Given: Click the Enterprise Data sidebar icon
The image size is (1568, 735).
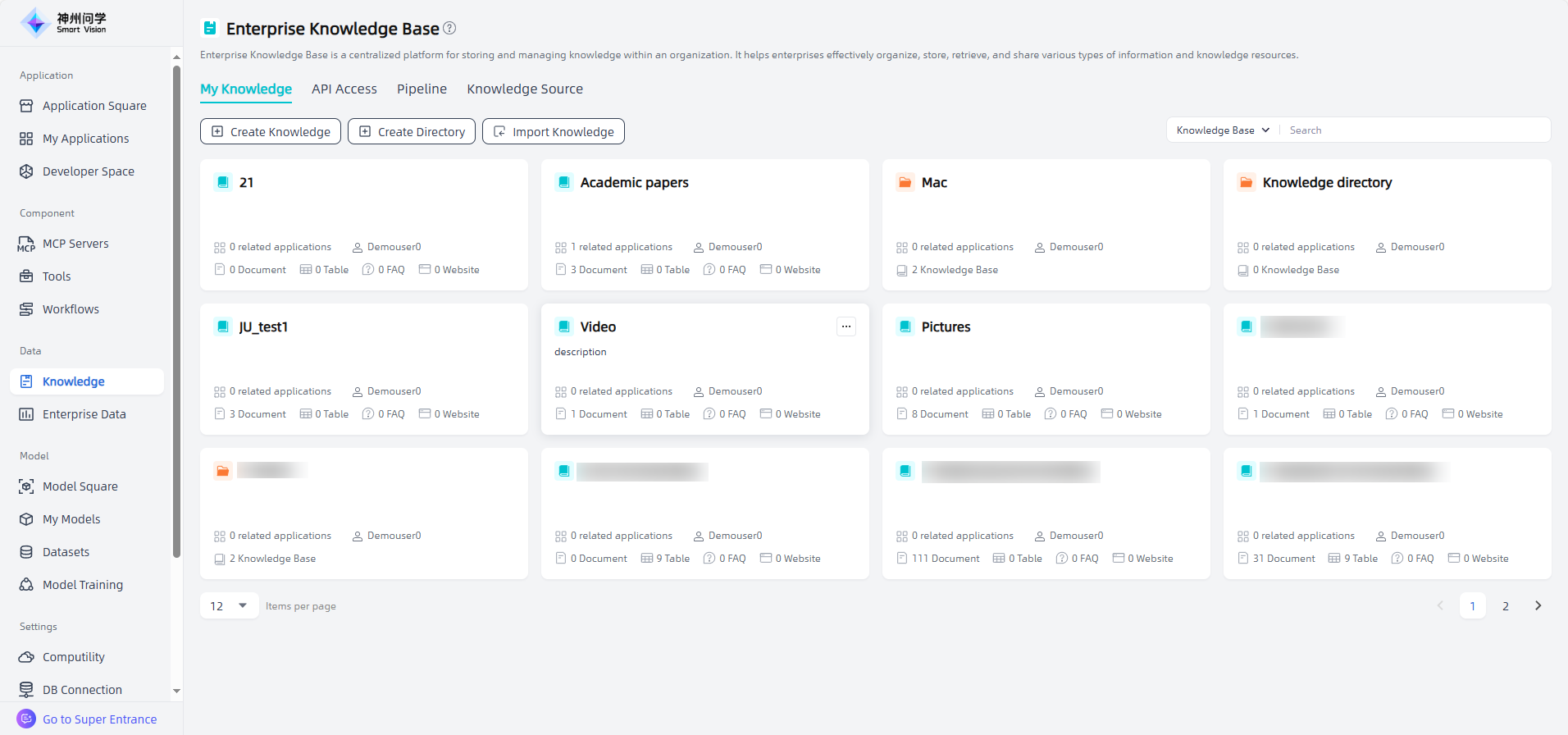Looking at the screenshot, I should 26,414.
